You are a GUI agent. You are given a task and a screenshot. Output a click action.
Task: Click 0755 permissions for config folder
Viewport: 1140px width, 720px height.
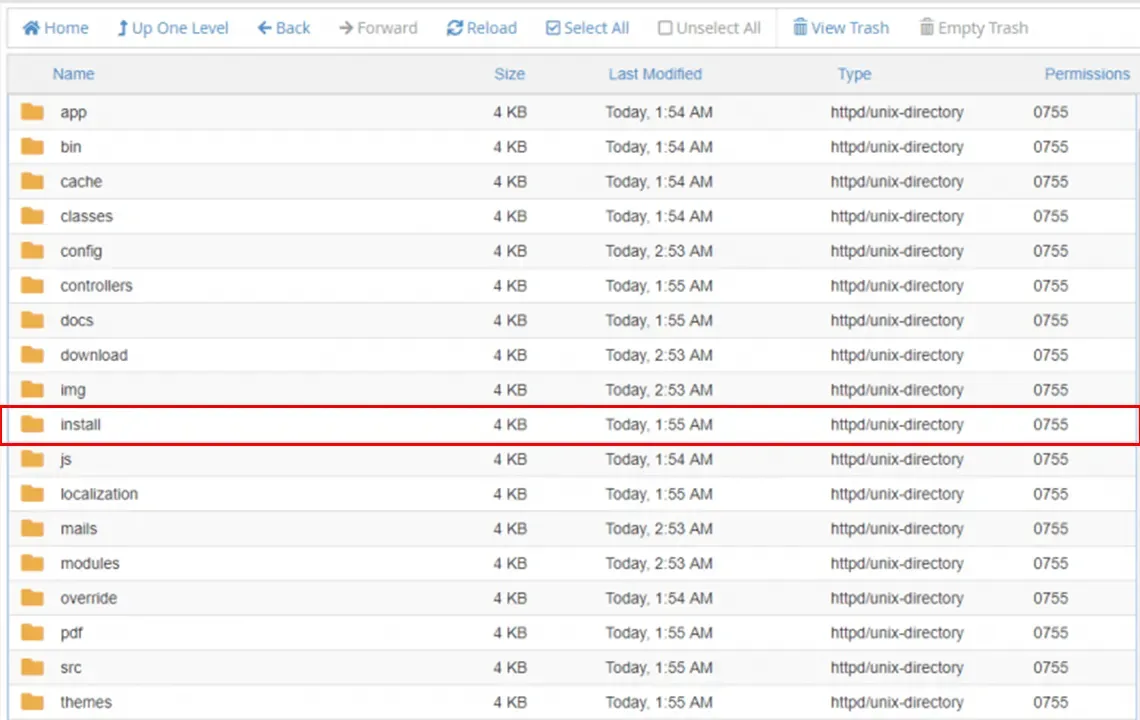[x=1051, y=251]
